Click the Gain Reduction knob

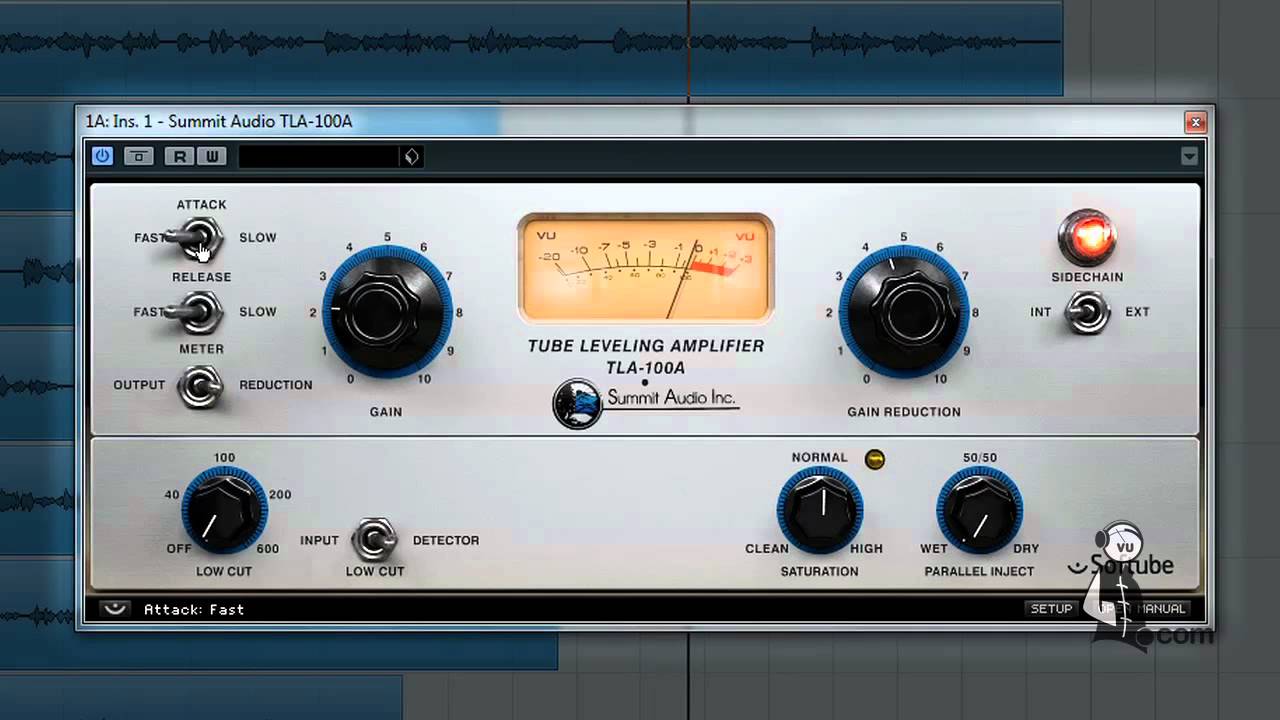[904, 312]
